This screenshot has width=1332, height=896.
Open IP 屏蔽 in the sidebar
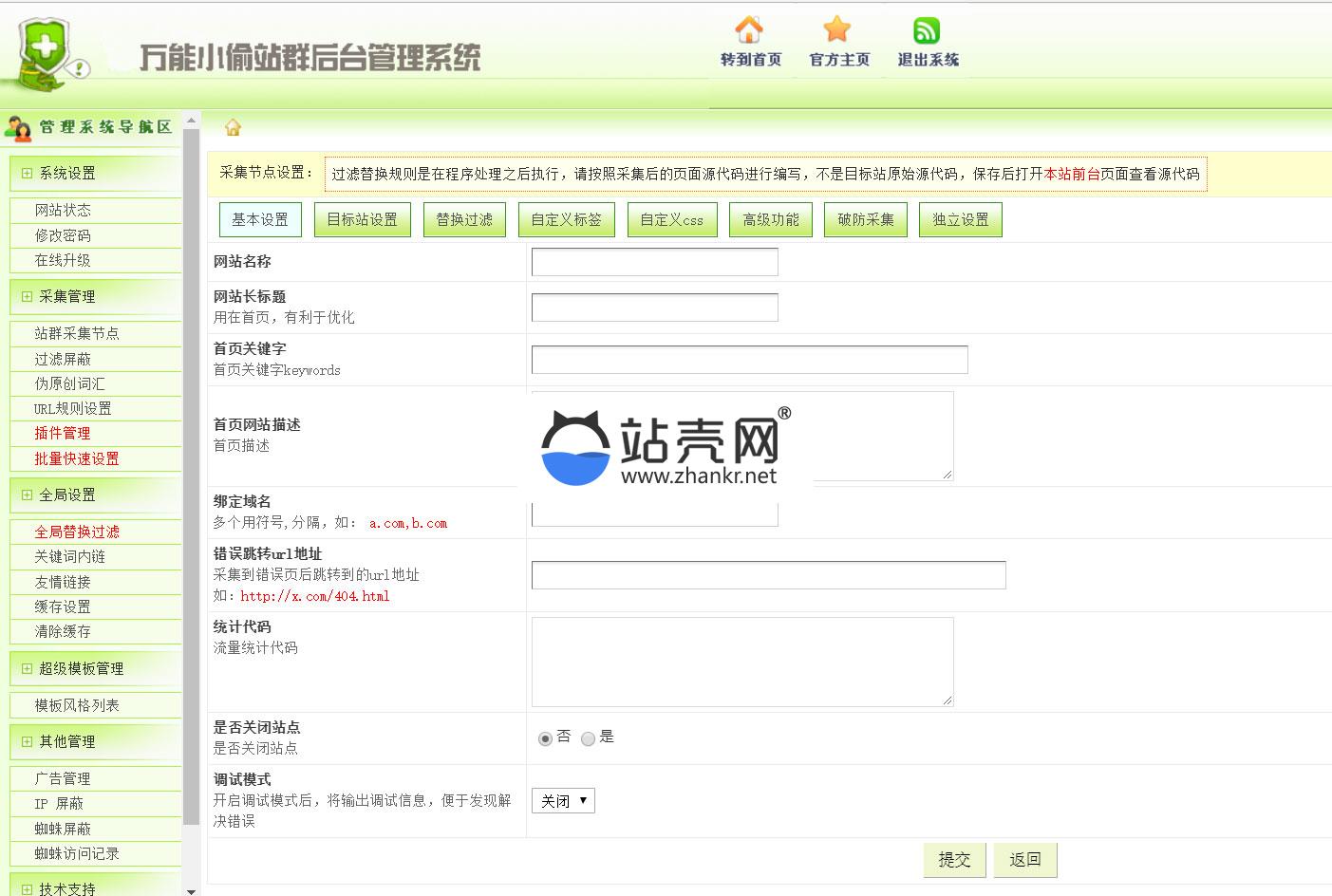pyautogui.click(x=59, y=803)
